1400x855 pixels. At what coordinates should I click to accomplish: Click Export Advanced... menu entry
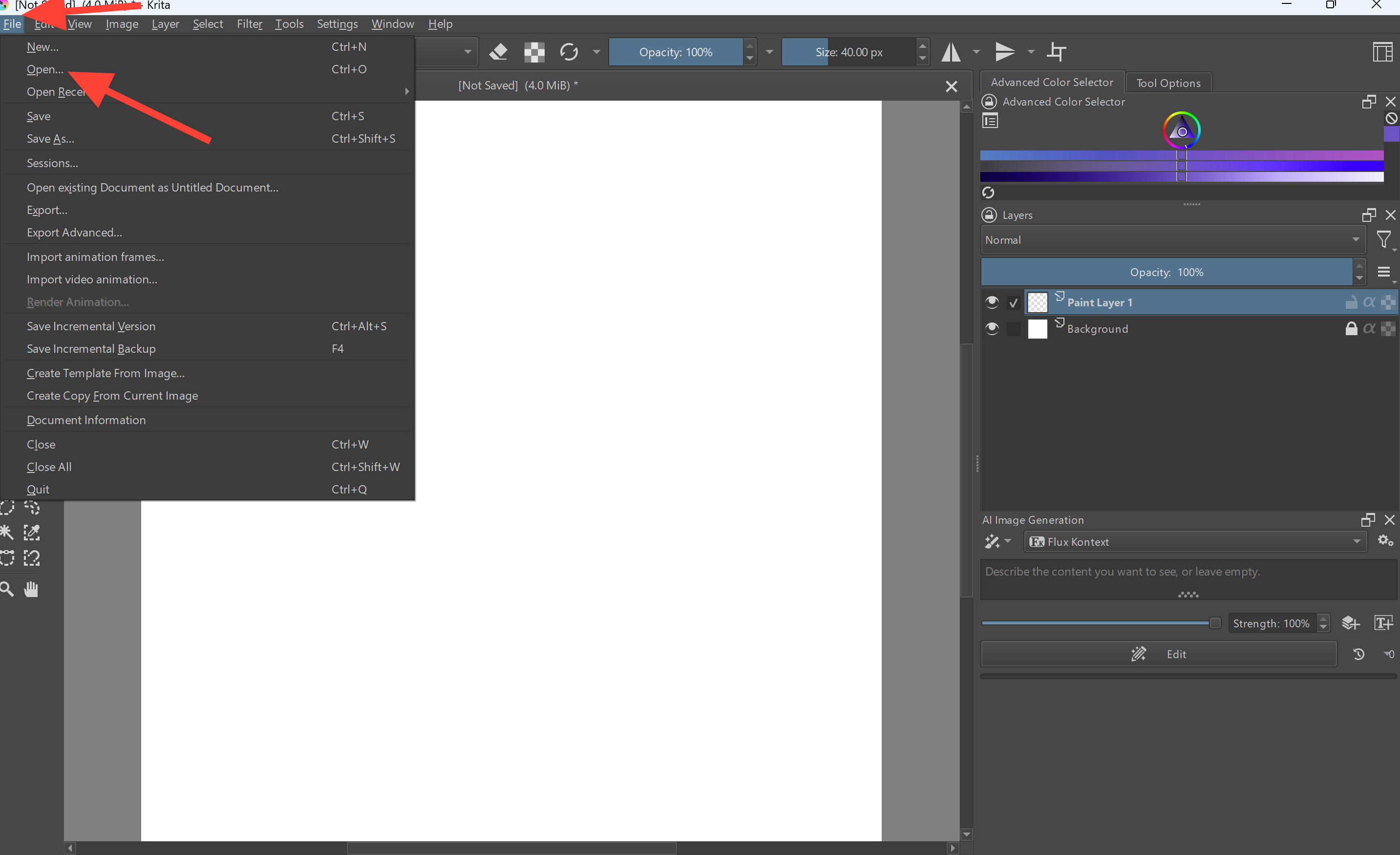click(x=74, y=233)
